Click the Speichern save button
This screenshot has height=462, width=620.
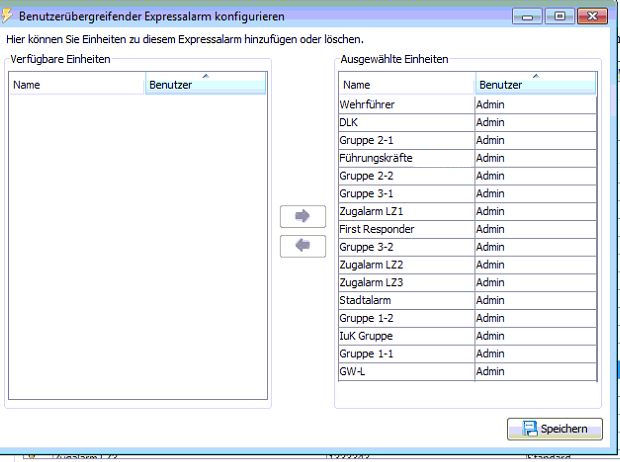point(555,428)
